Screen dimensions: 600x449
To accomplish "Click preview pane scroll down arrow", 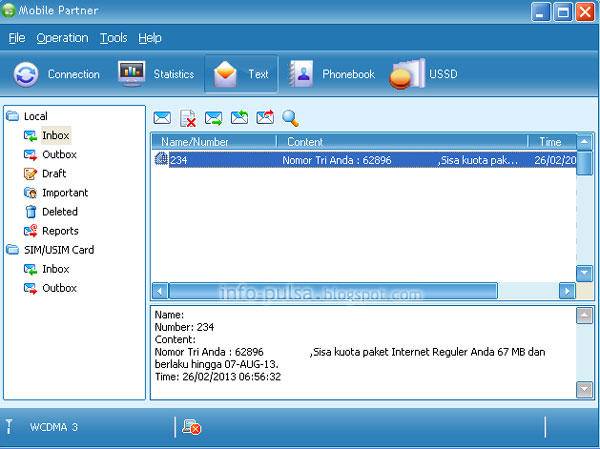I will (x=584, y=390).
